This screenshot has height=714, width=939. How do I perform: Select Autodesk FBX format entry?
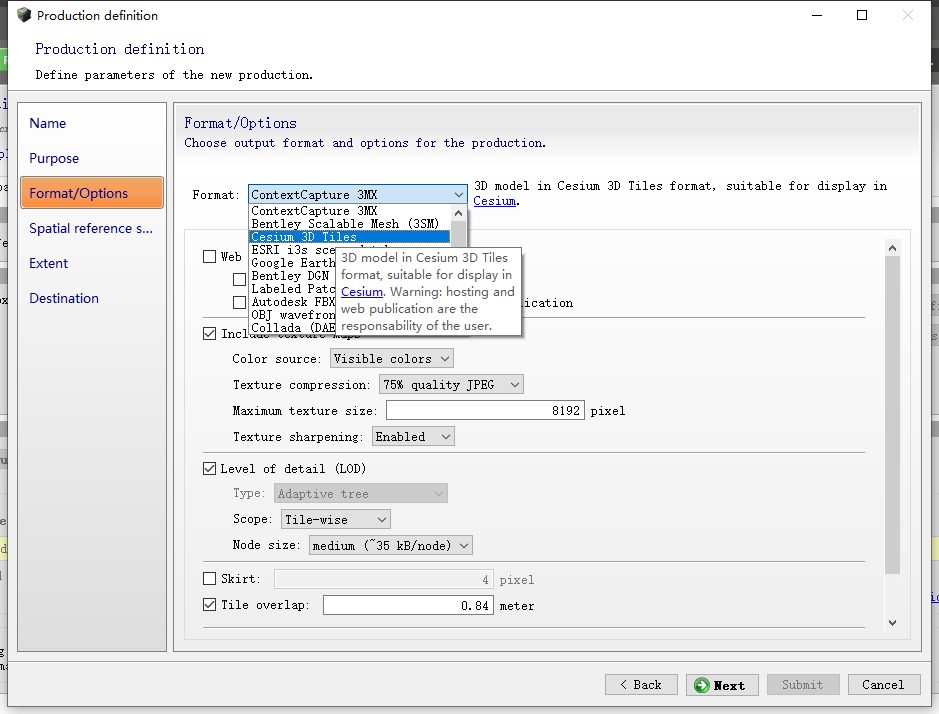pos(293,302)
